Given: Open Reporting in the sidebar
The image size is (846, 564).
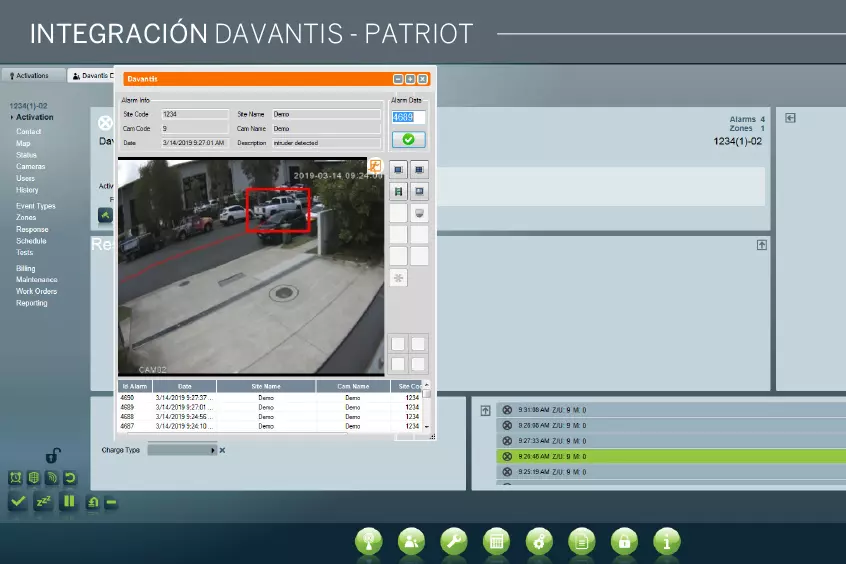Looking at the screenshot, I should click(32, 303).
